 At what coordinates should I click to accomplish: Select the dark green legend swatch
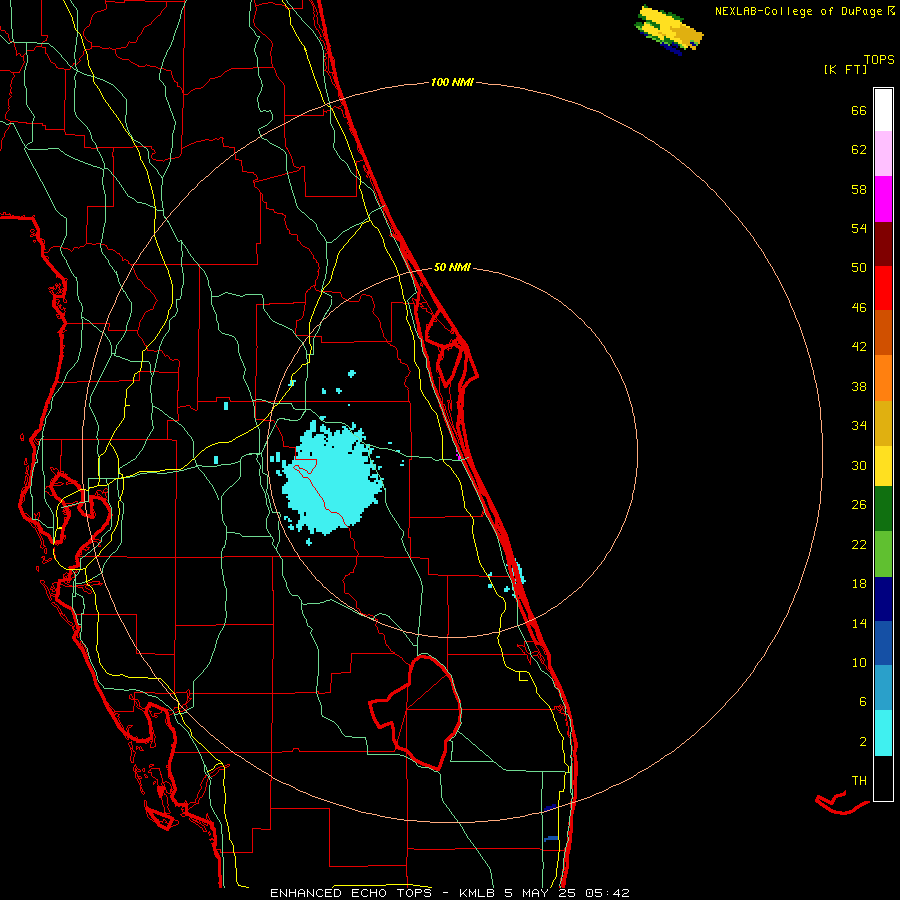tap(883, 509)
